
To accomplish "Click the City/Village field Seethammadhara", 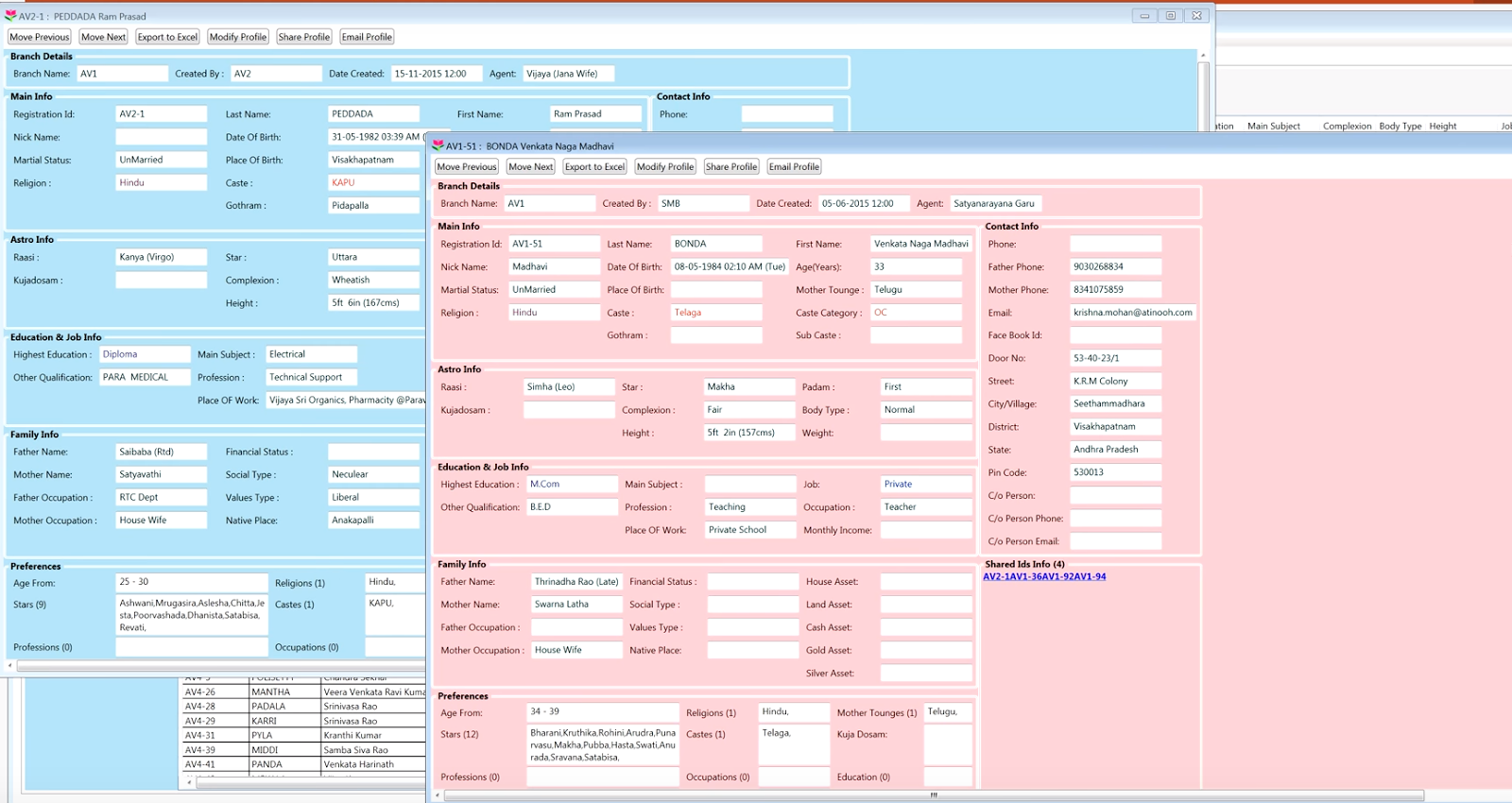I will [1115, 404].
